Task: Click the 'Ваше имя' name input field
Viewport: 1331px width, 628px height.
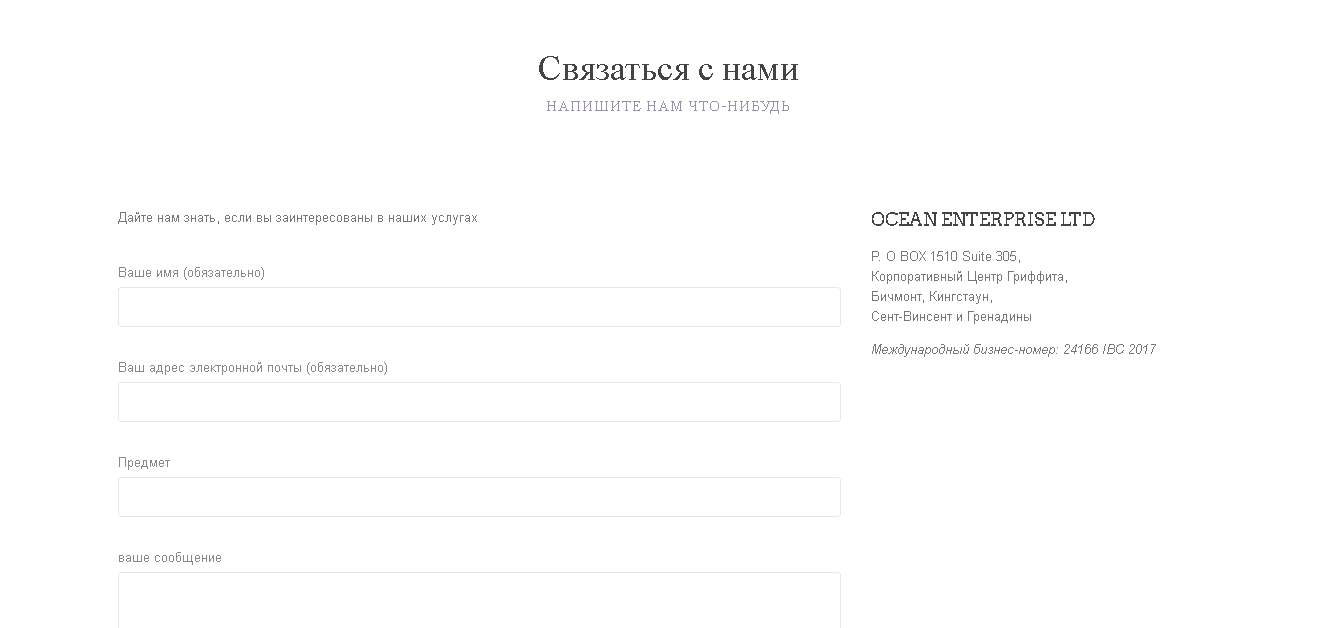Action: pyautogui.click(x=478, y=306)
